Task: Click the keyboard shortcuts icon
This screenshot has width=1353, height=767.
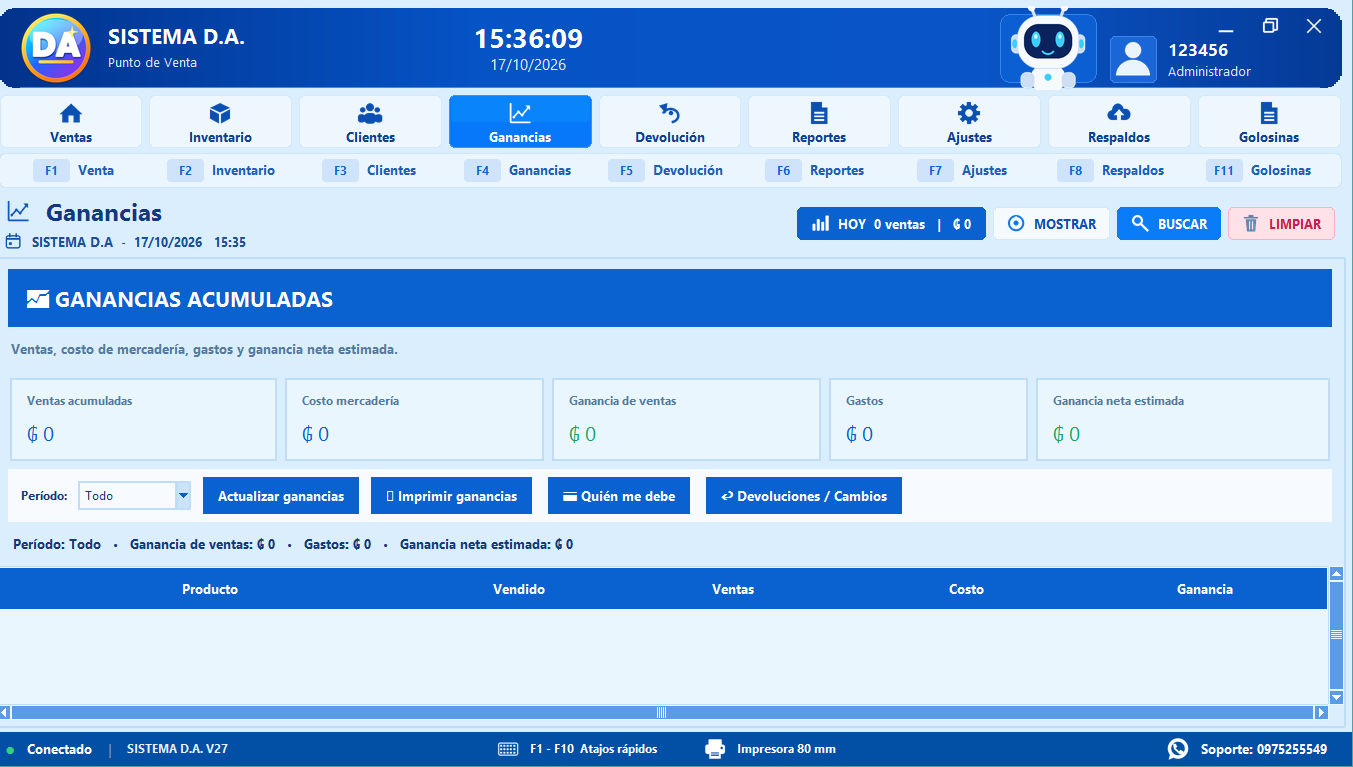Action: tap(508, 749)
